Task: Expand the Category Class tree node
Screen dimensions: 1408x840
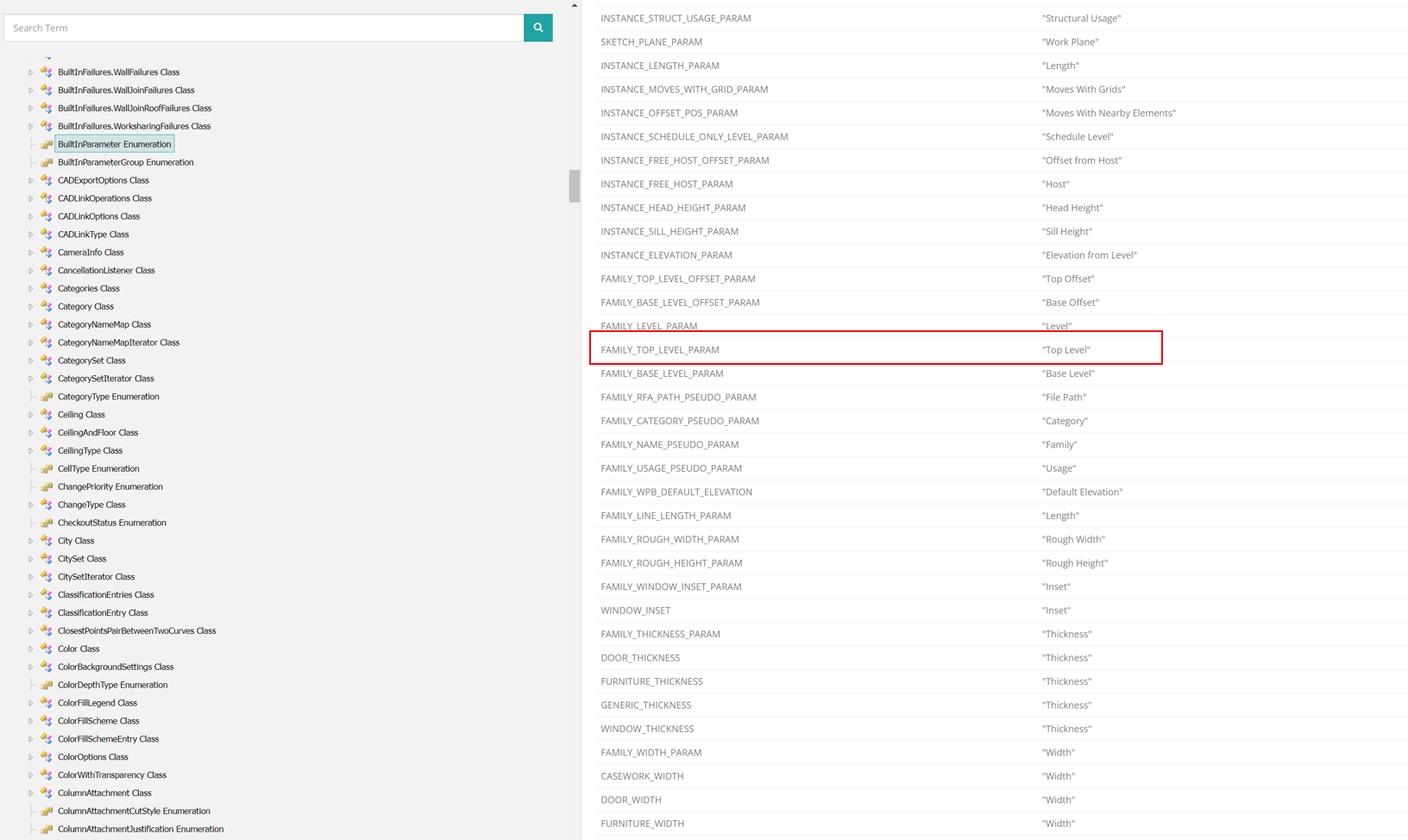Action: click(31, 307)
